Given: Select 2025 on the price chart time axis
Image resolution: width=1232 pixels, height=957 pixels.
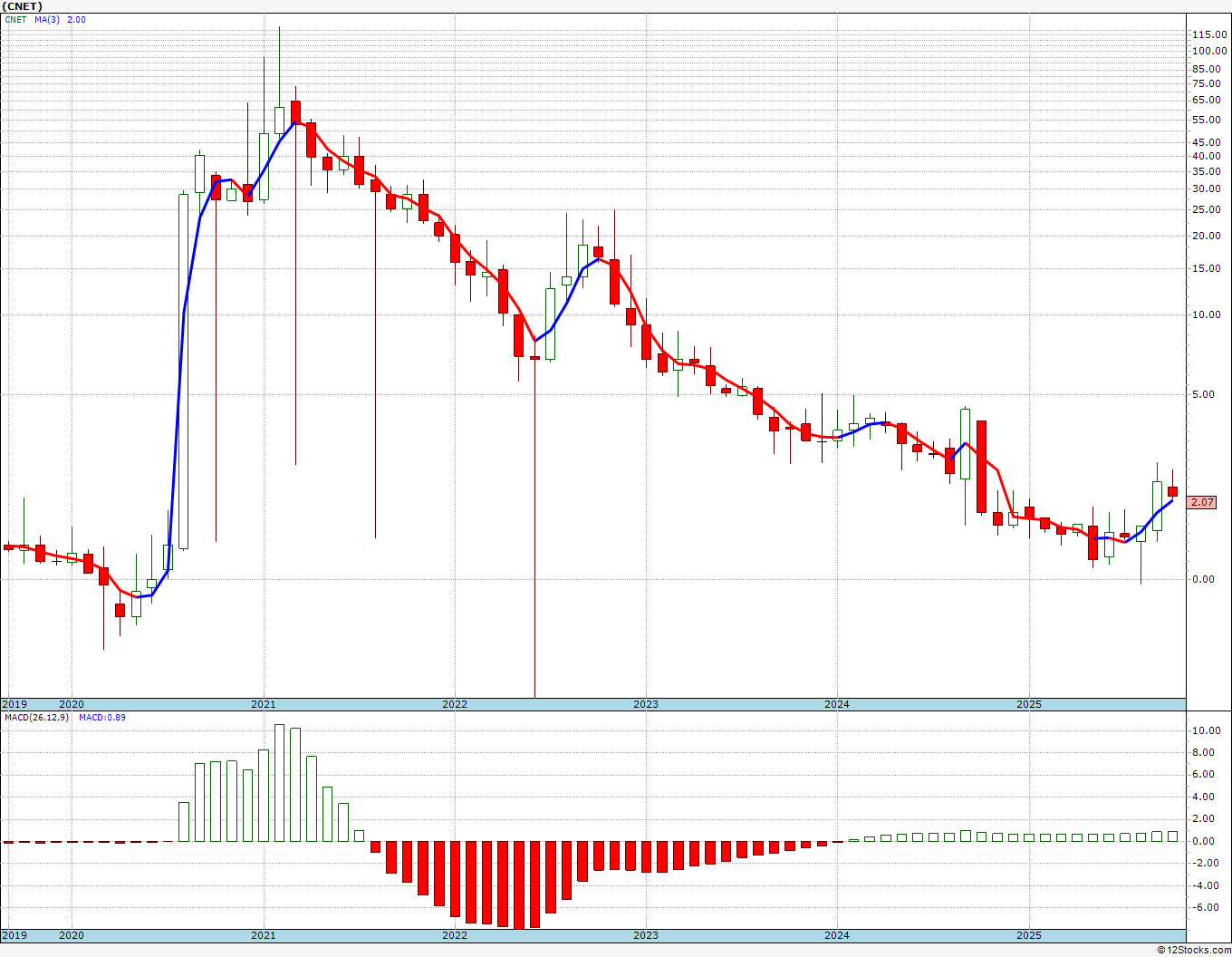Looking at the screenshot, I should coord(1029,704).
